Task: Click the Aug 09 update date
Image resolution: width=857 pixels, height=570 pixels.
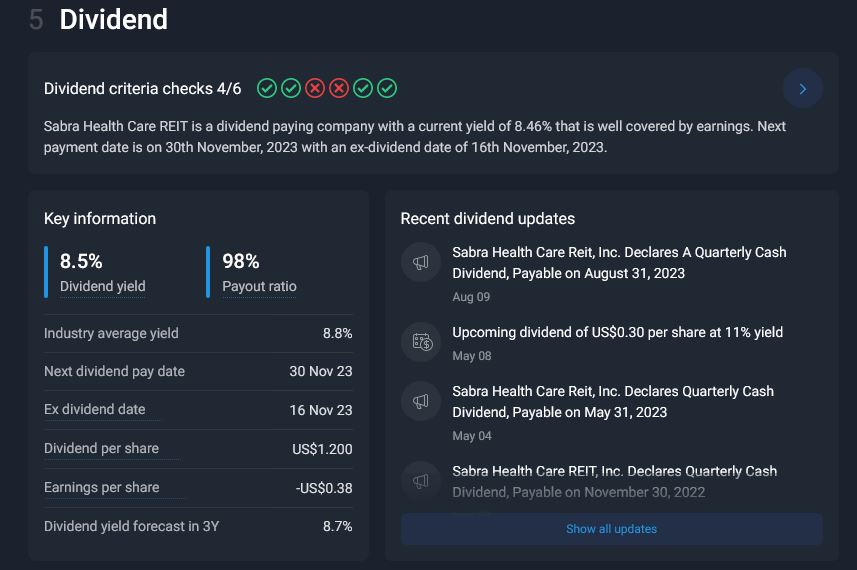Action: [x=471, y=297]
